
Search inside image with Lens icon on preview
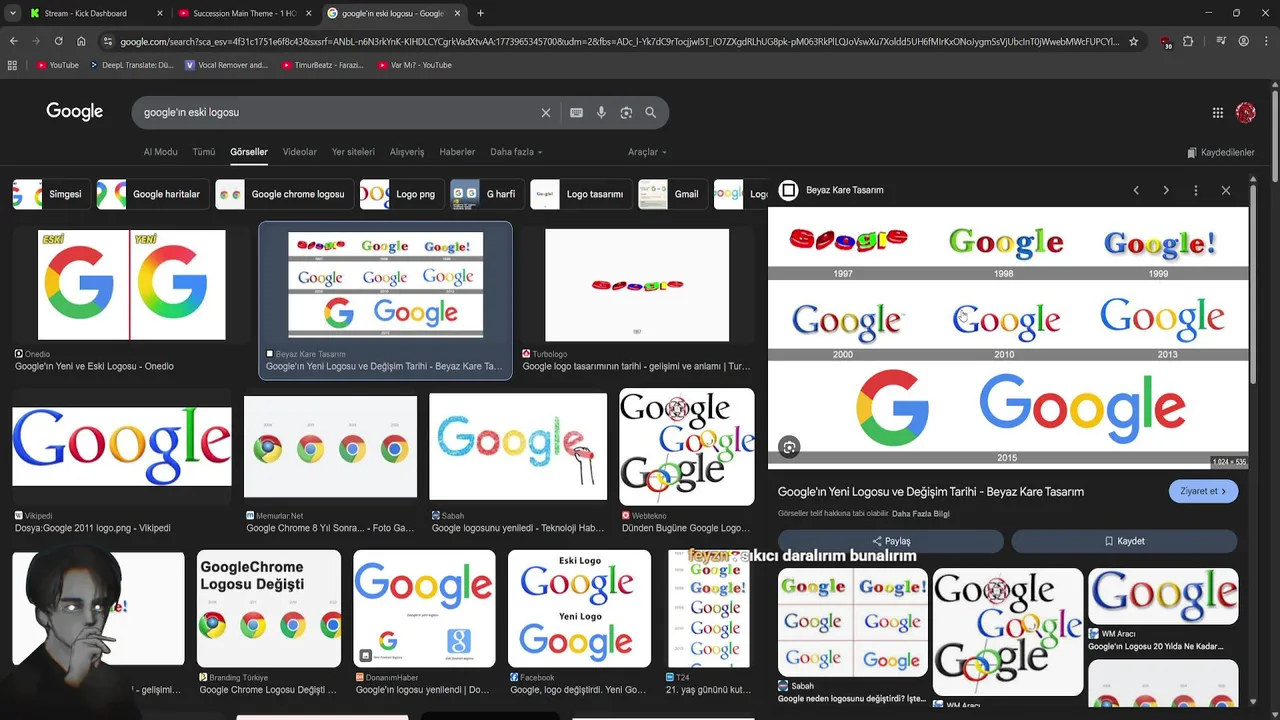coord(789,447)
